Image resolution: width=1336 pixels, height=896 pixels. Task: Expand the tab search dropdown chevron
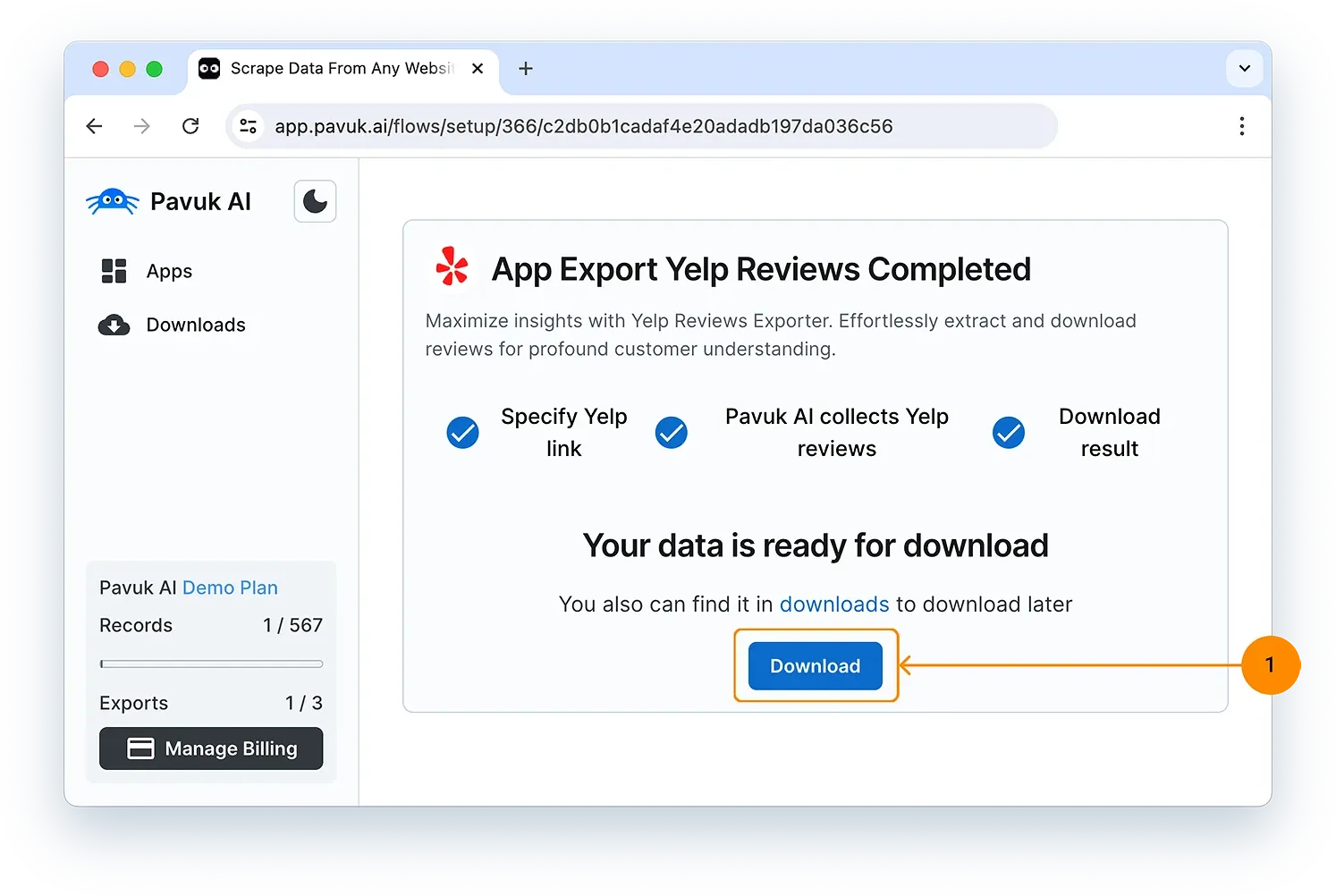[x=1244, y=69]
